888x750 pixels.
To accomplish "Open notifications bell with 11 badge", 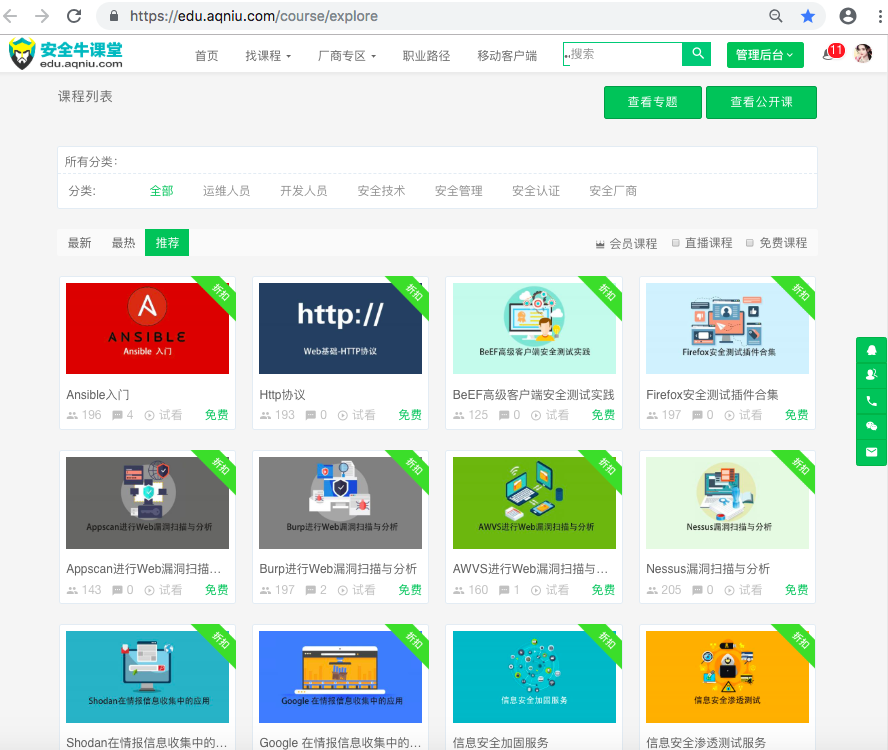I will (832, 53).
